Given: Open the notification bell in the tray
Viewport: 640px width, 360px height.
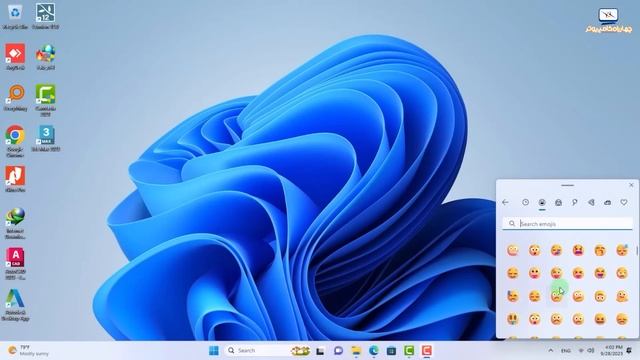Looking at the screenshot, I should click(629, 351).
